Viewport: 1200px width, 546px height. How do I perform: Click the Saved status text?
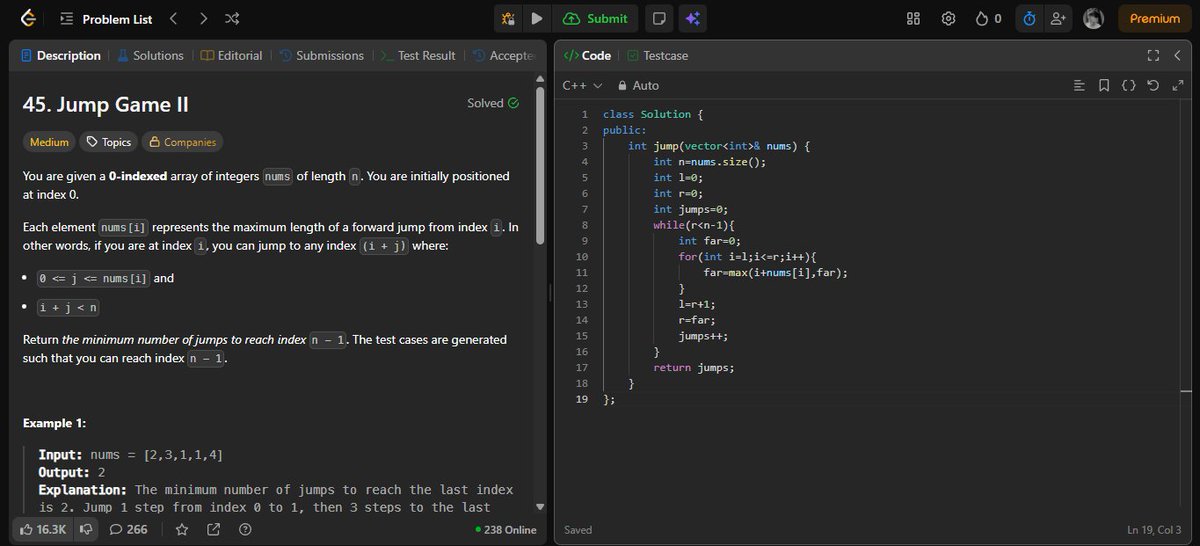(x=578, y=530)
